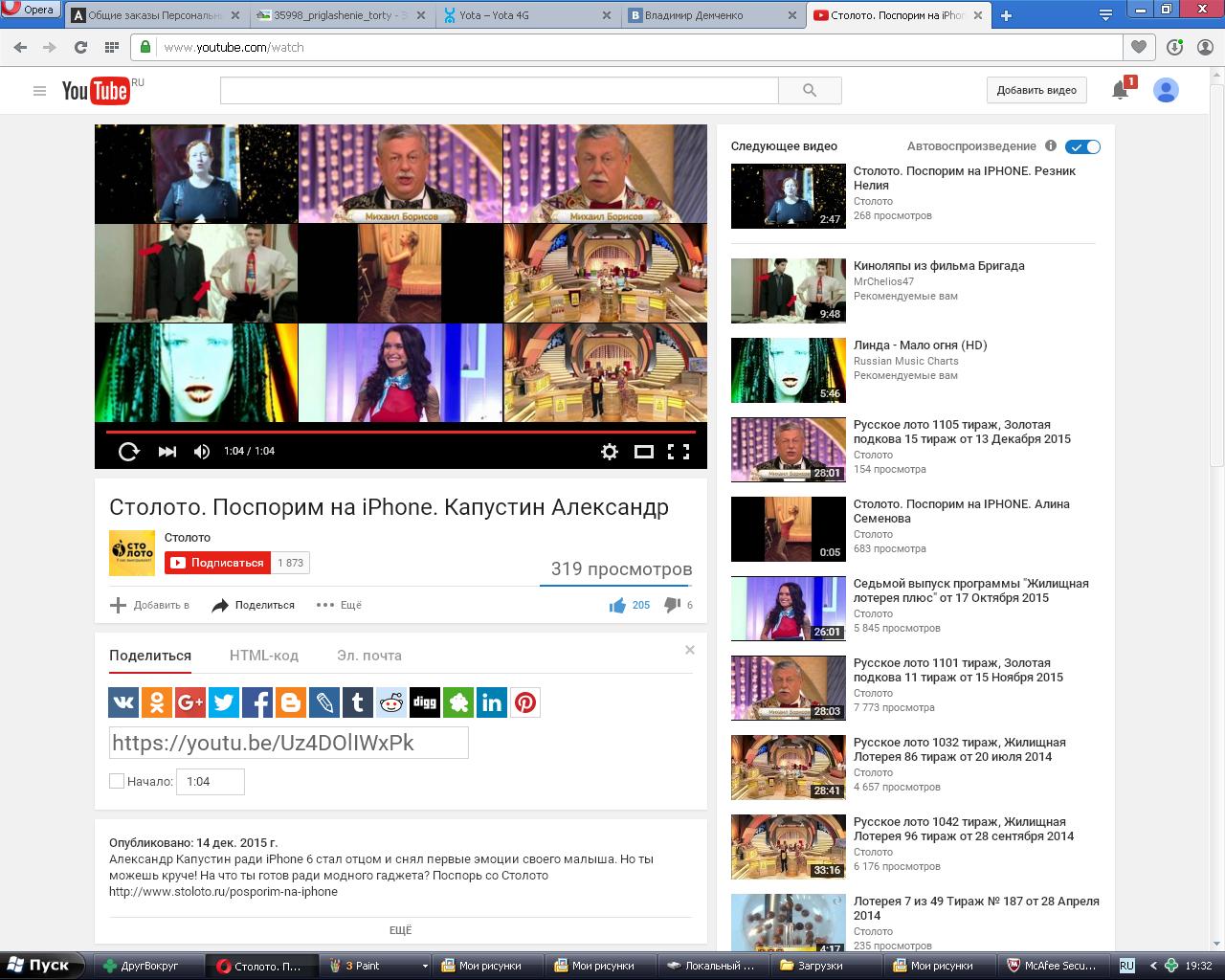Click the search magnifier button
This screenshot has width=1225, height=980.
click(x=810, y=90)
